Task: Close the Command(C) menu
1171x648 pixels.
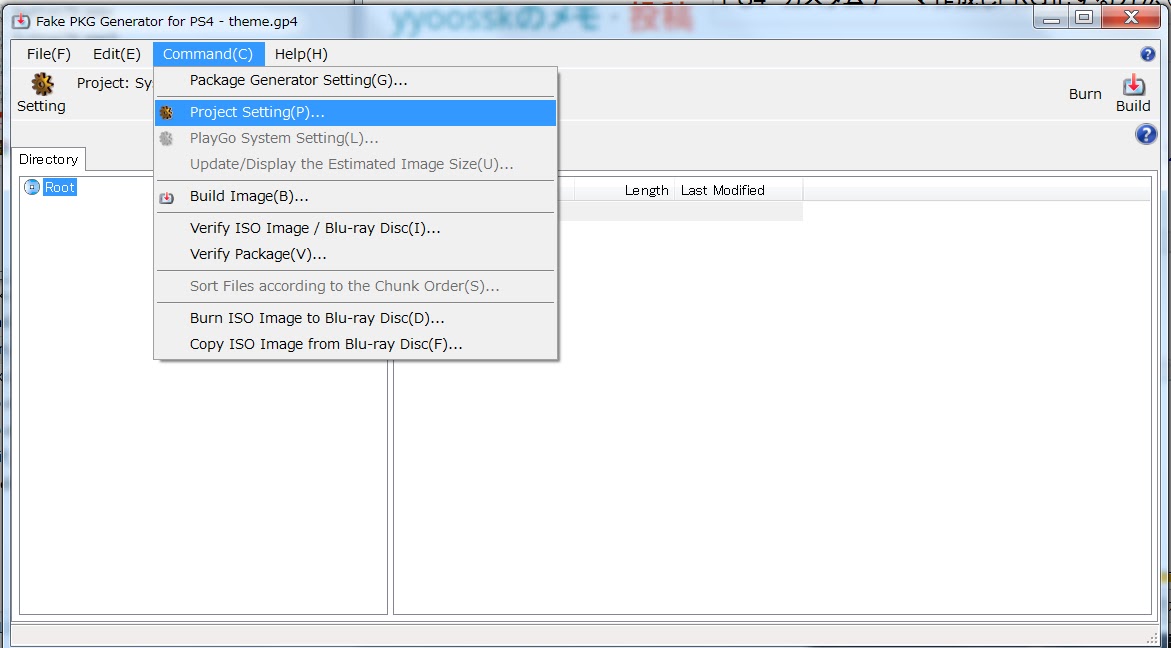Action: [208, 54]
